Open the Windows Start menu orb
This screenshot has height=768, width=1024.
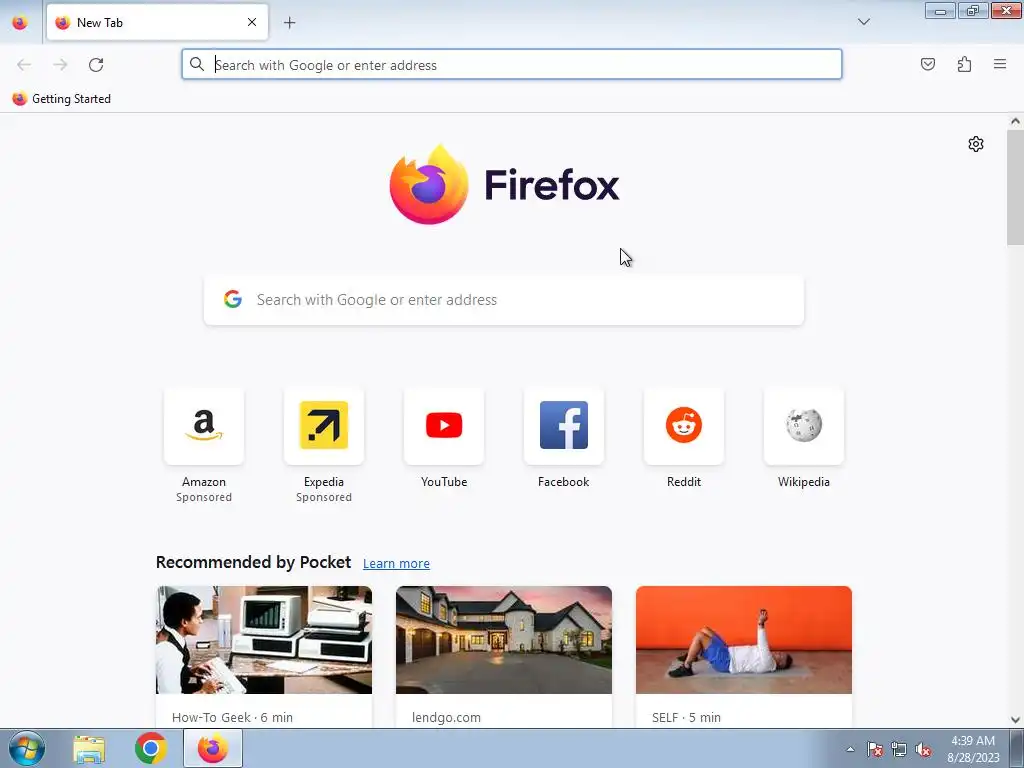click(x=27, y=748)
